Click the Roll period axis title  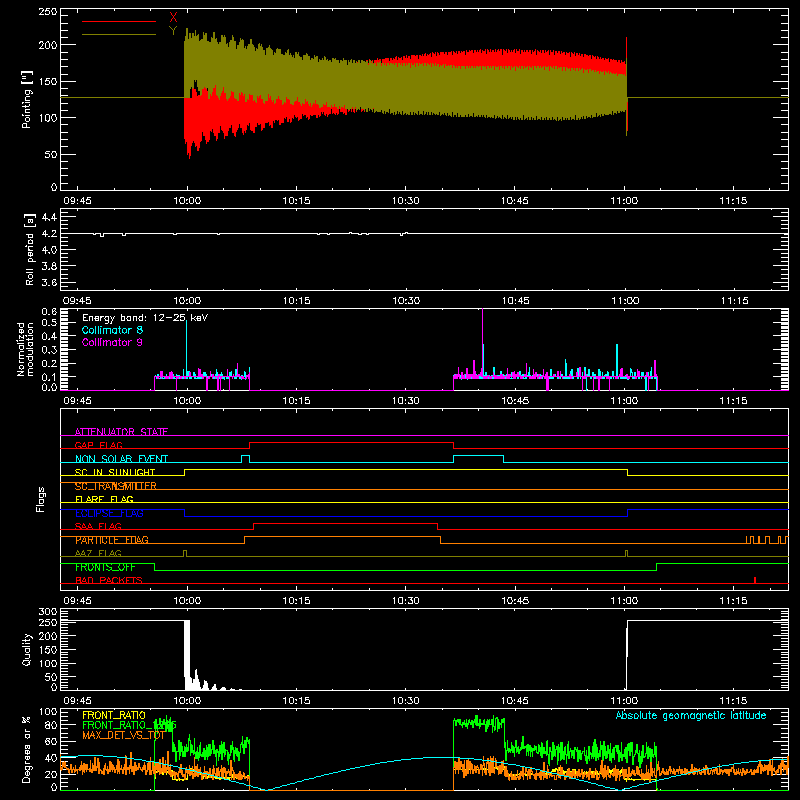coord(30,250)
